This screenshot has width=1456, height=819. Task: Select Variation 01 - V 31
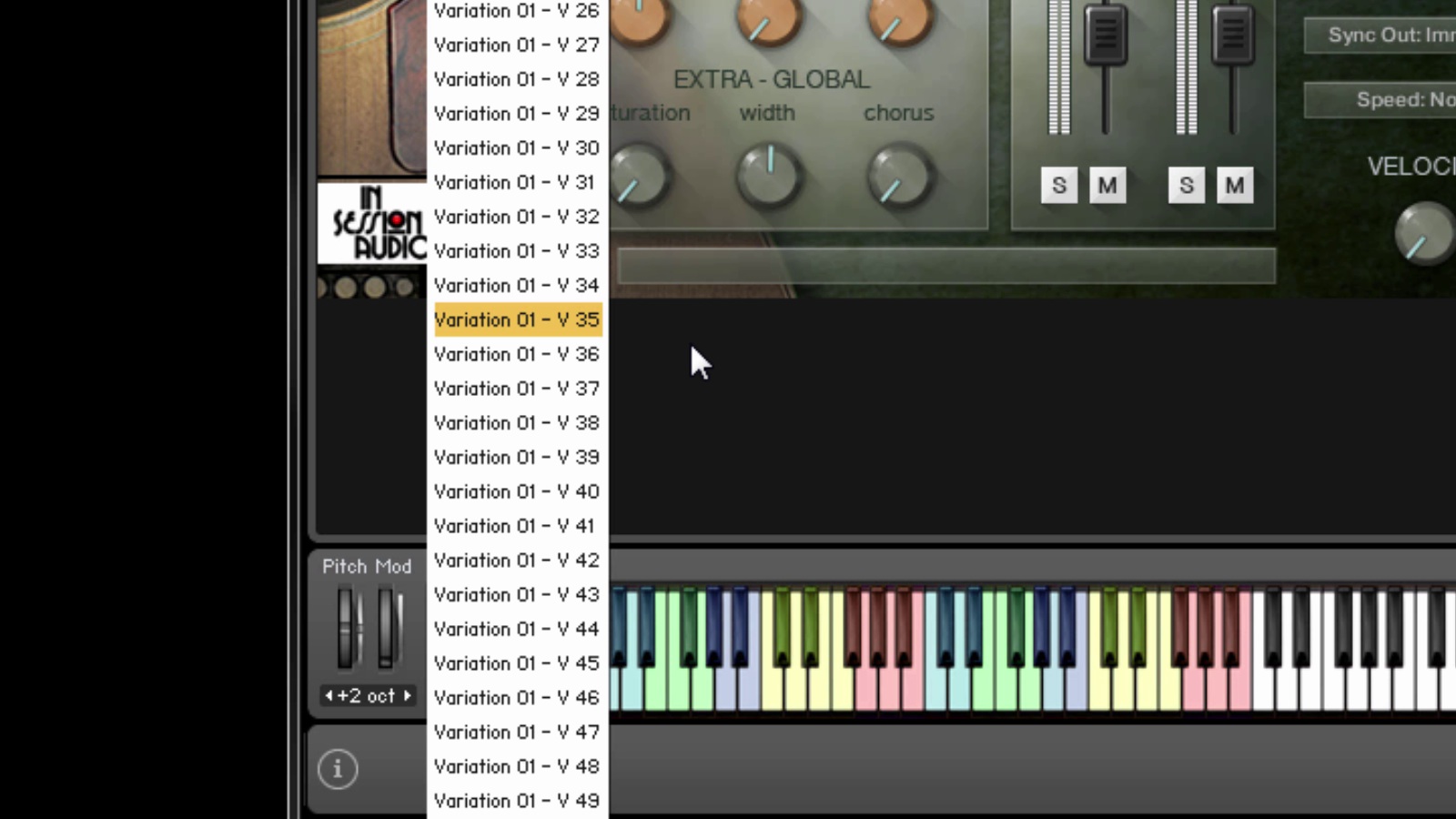517,182
